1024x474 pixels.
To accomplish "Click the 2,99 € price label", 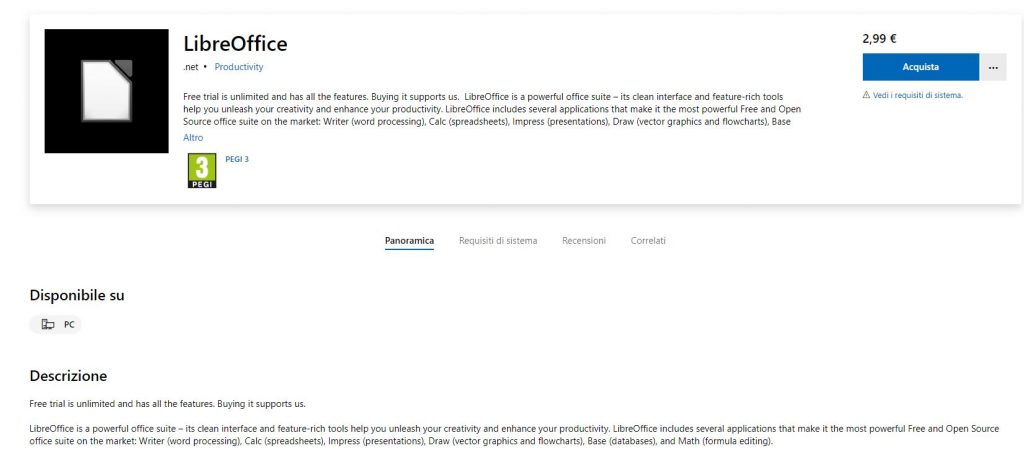I will [x=879, y=39].
